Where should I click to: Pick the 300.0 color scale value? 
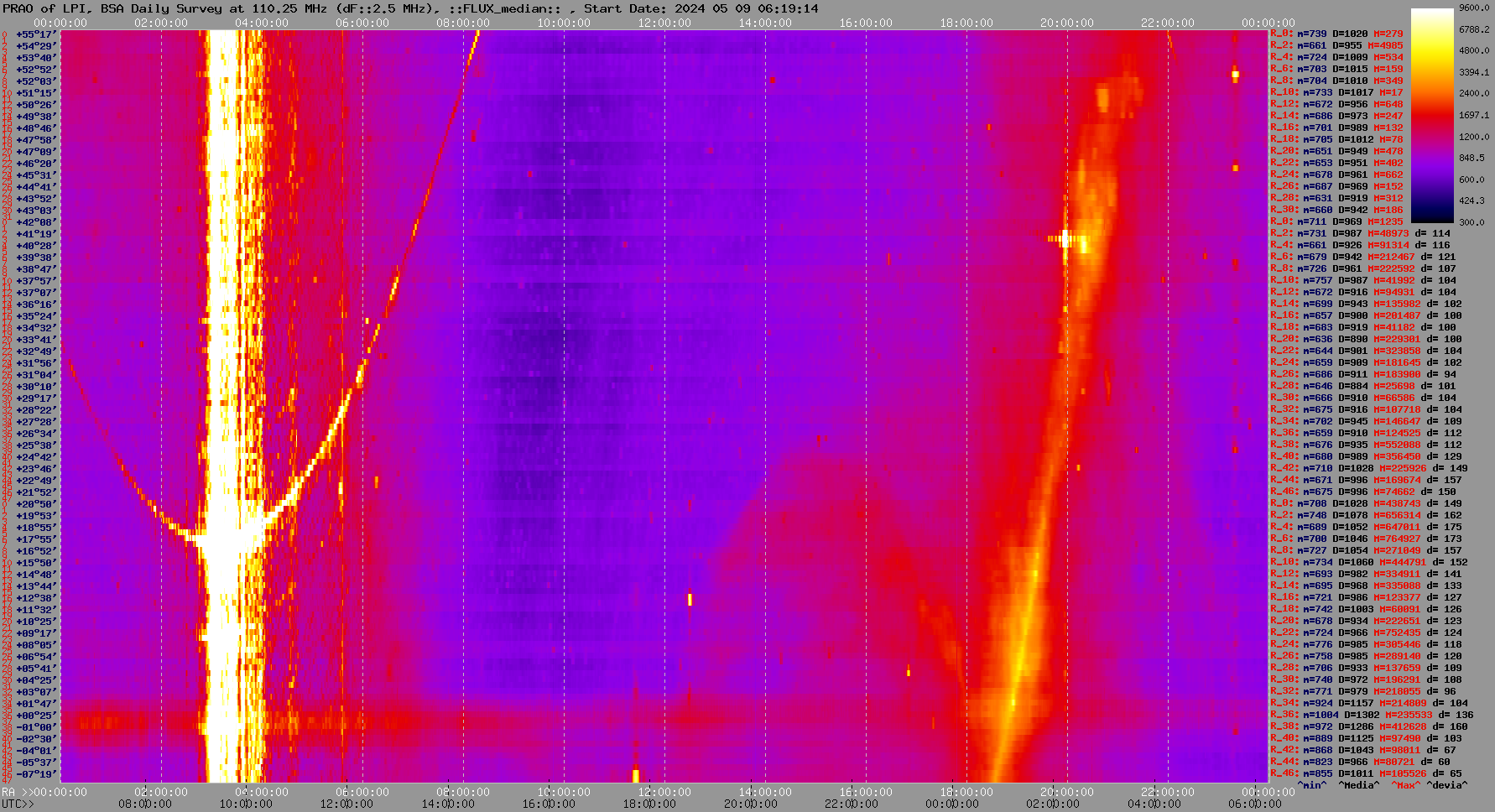click(1472, 222)
